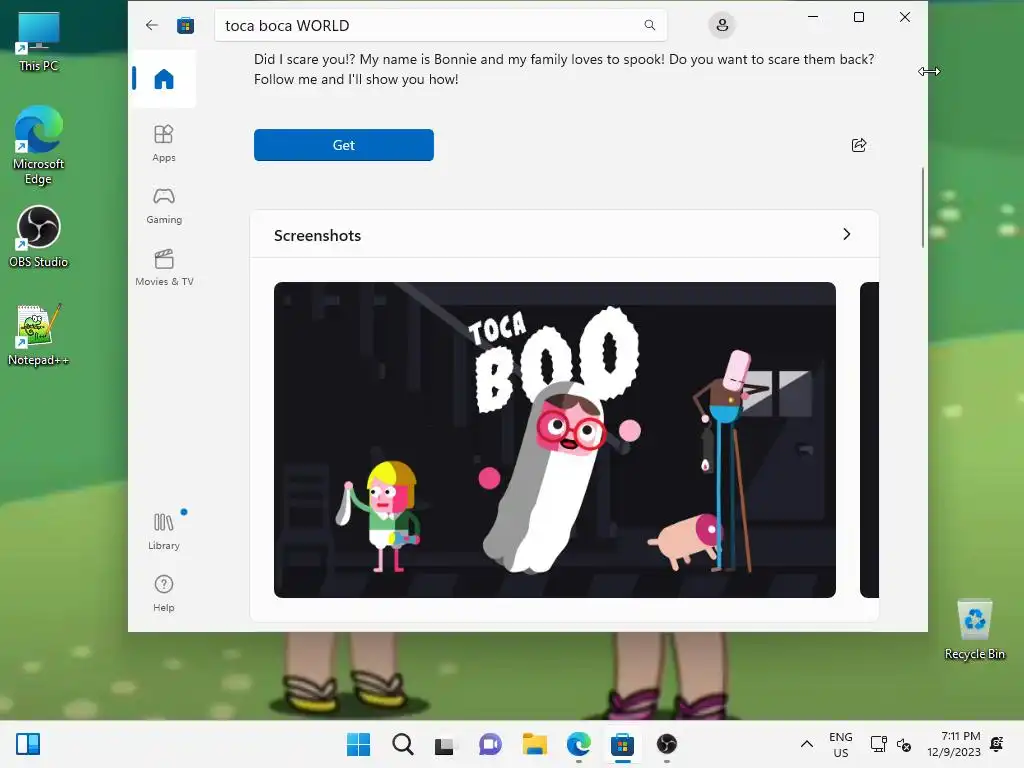Viewport: 1024px width, 768px height.
Task: Open the Widgets button on taskbar
Action: [x=27, y=744]
